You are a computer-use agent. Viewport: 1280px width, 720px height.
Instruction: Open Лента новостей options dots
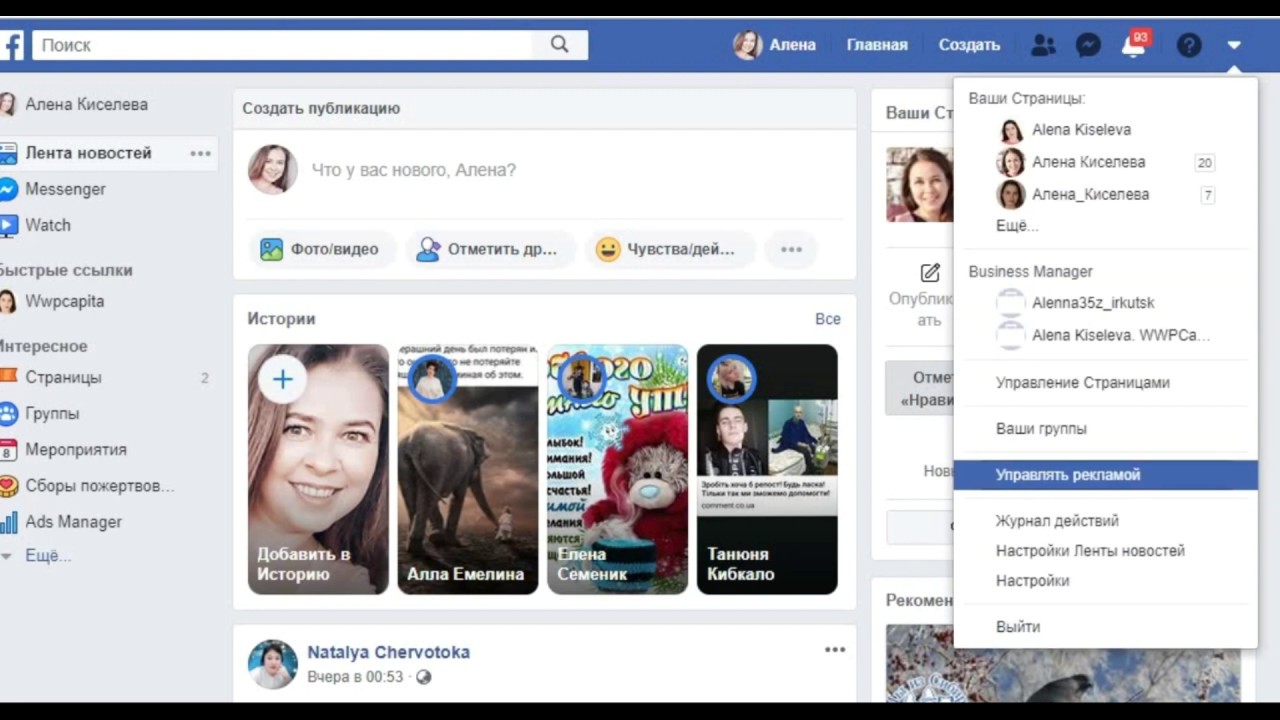click(x=201, y=153)
